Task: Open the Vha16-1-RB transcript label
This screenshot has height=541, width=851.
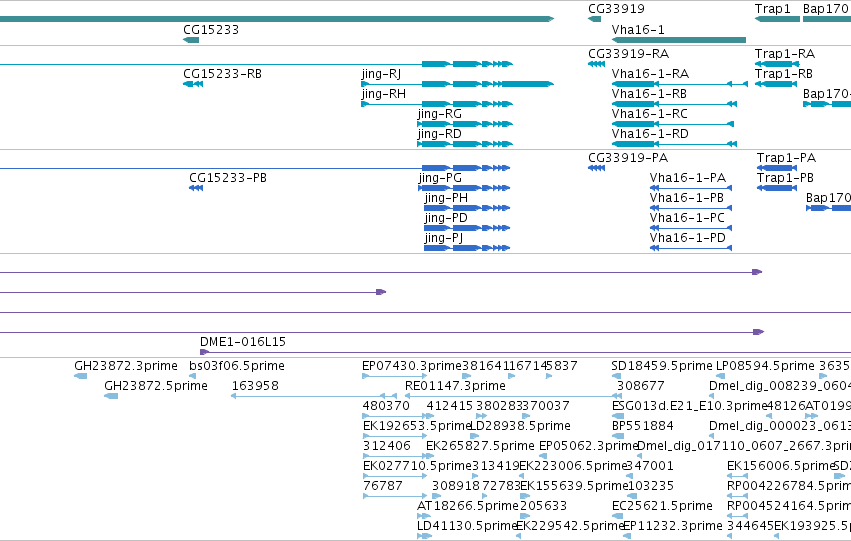Action: (x=649, y=93)
